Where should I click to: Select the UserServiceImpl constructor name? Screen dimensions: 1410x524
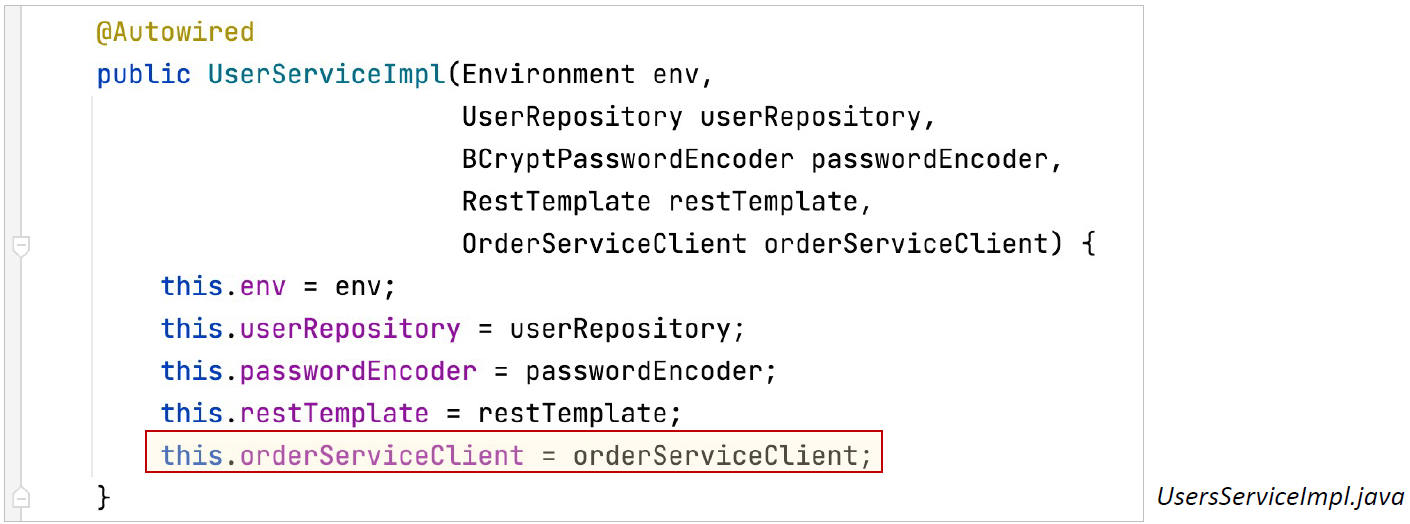[327, 75]
